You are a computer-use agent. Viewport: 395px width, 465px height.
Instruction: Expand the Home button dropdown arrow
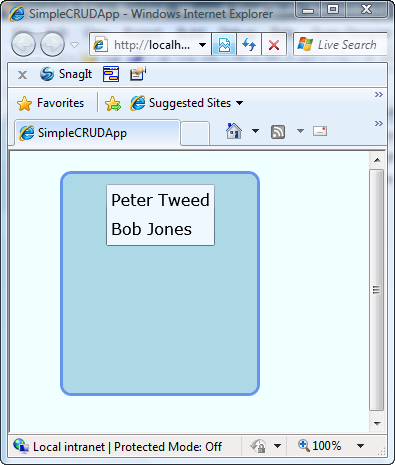(255, 131)
